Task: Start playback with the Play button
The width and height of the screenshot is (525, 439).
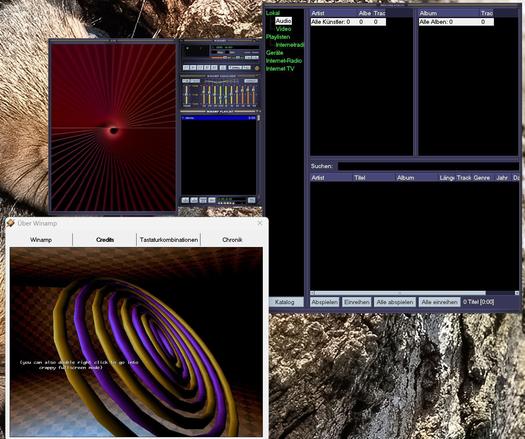Action: point(193,68)
